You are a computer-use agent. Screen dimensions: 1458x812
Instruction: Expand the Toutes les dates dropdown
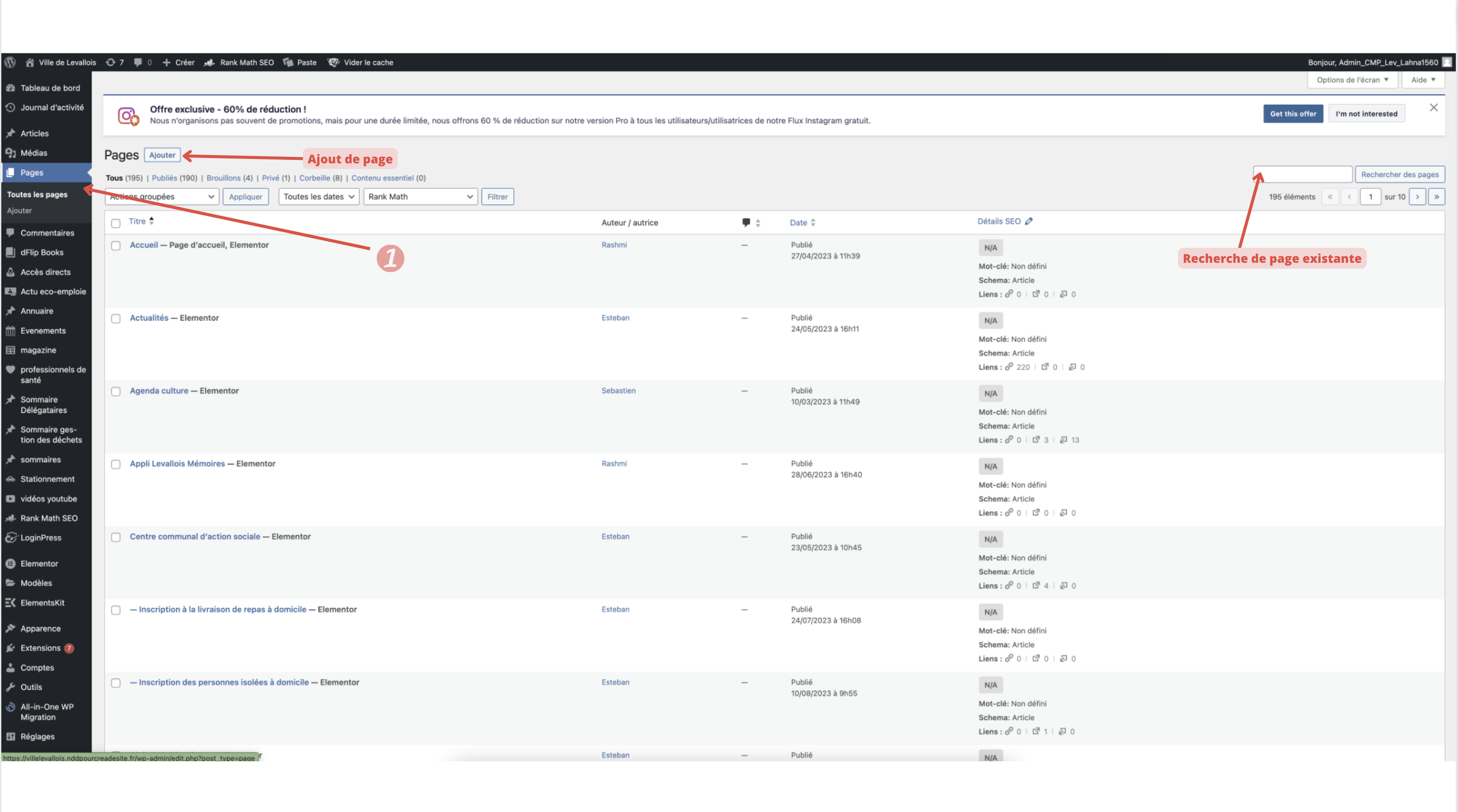318,196
